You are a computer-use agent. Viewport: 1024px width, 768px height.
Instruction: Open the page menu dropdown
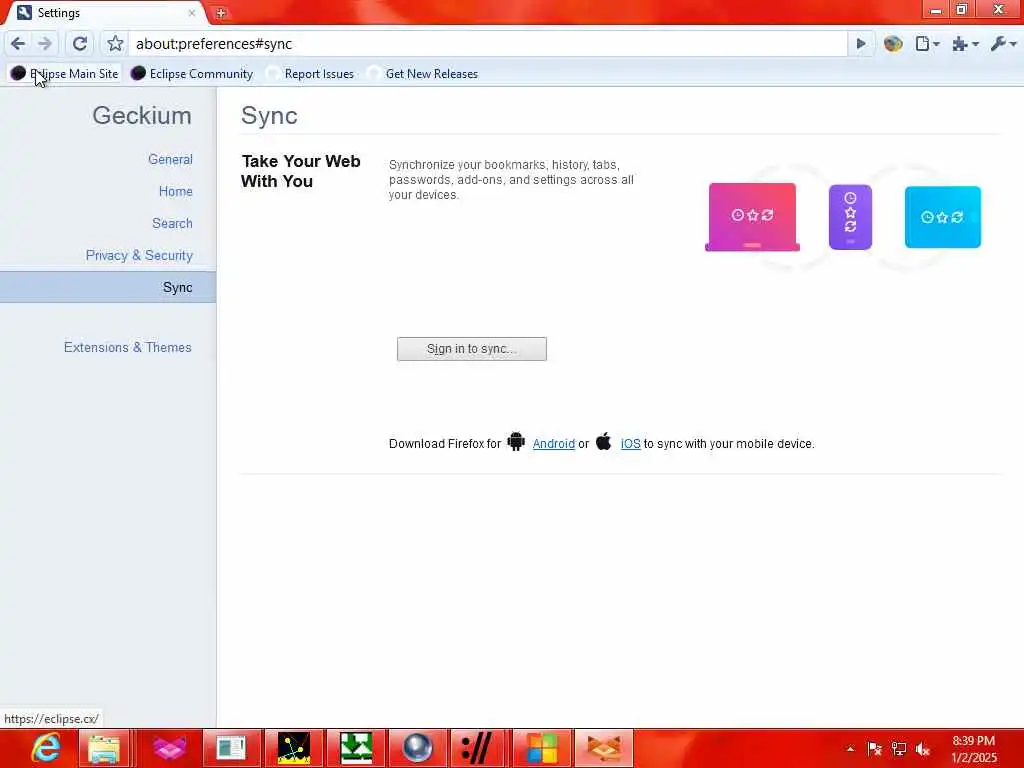point(927,44)
